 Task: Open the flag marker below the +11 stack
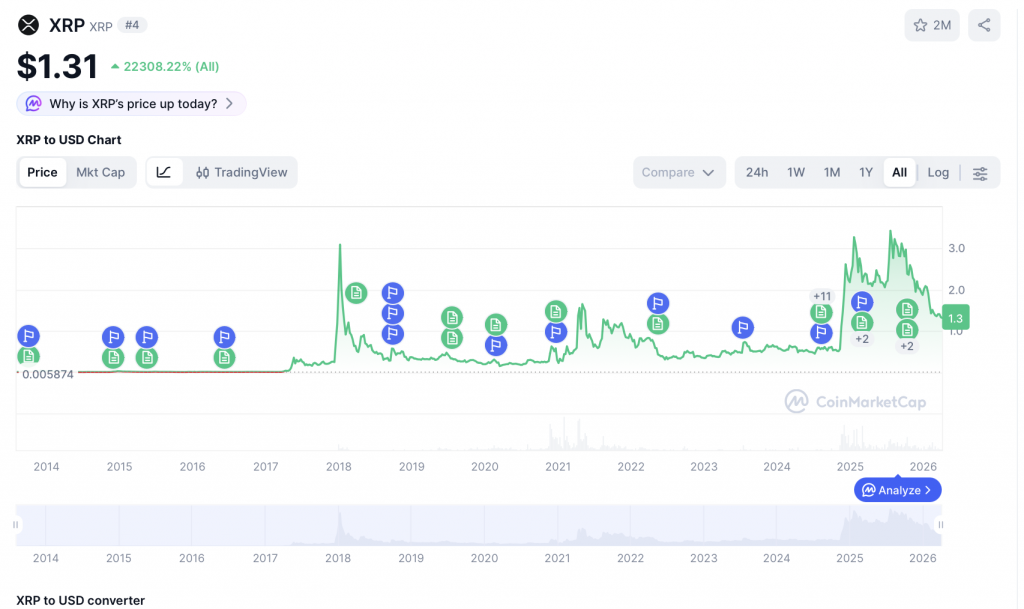point(821,333)
